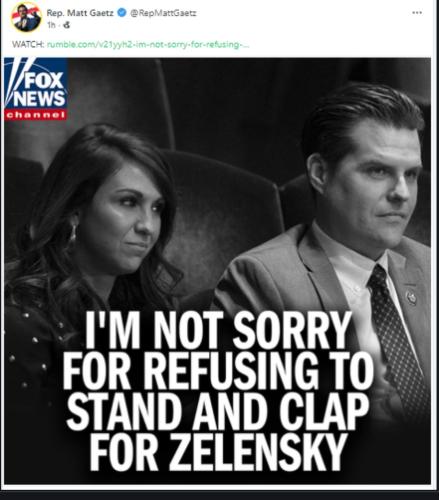Follow the rumble.com video link
The image size is (439, 500).
point(148,45)
